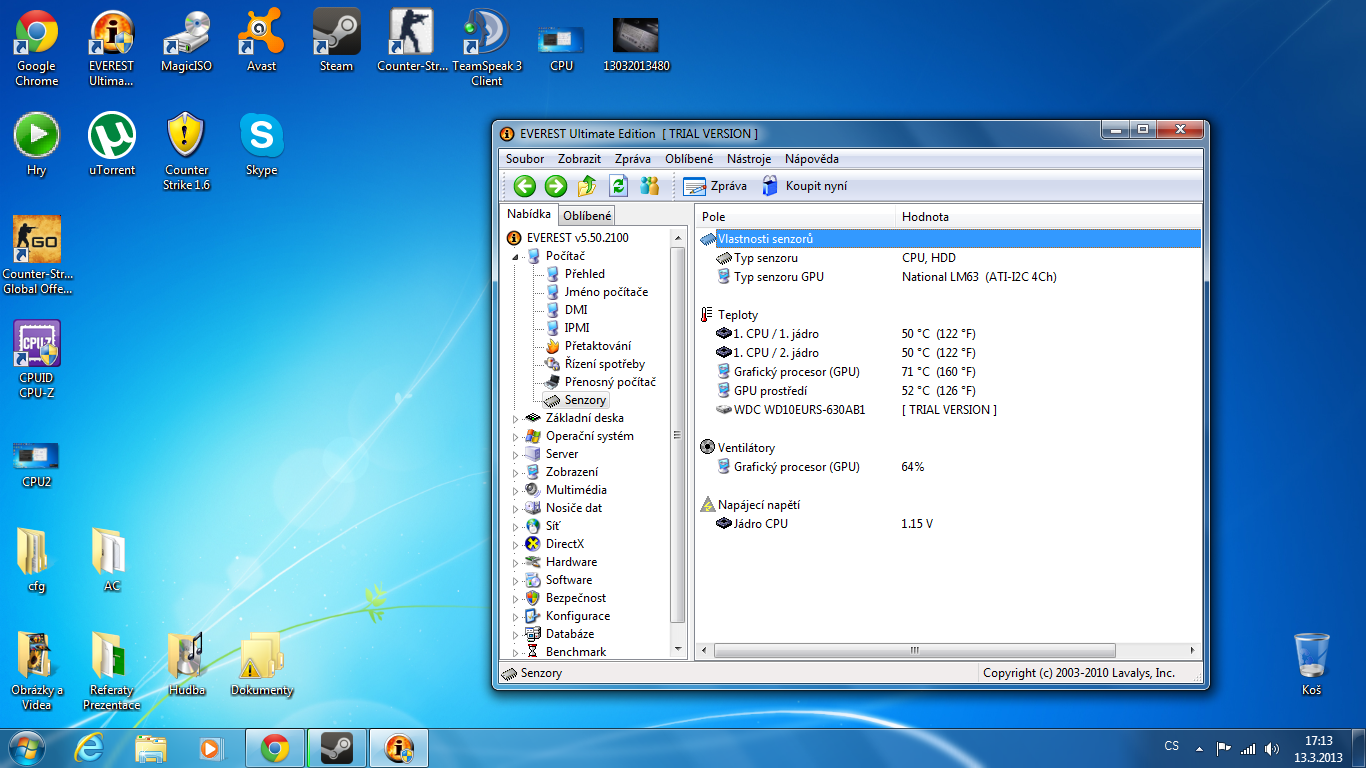The width and height of the screenshot is (1366, 768).
Task: Open the Soubor menu
Action: [x=525, y=159]
